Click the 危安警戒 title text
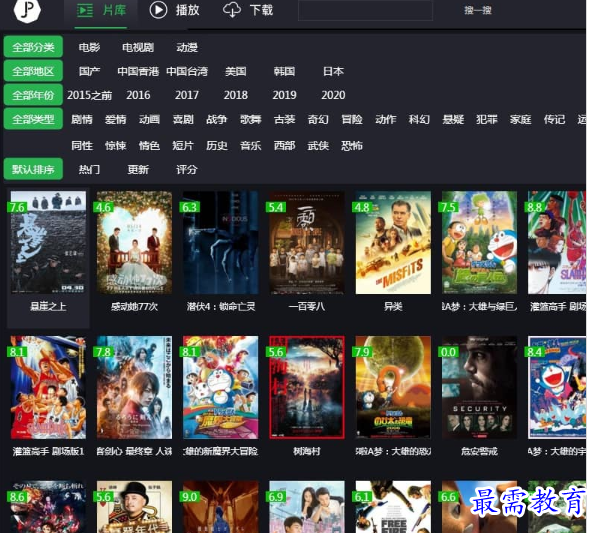Screen dimensions: 594x533 [479, 452]
